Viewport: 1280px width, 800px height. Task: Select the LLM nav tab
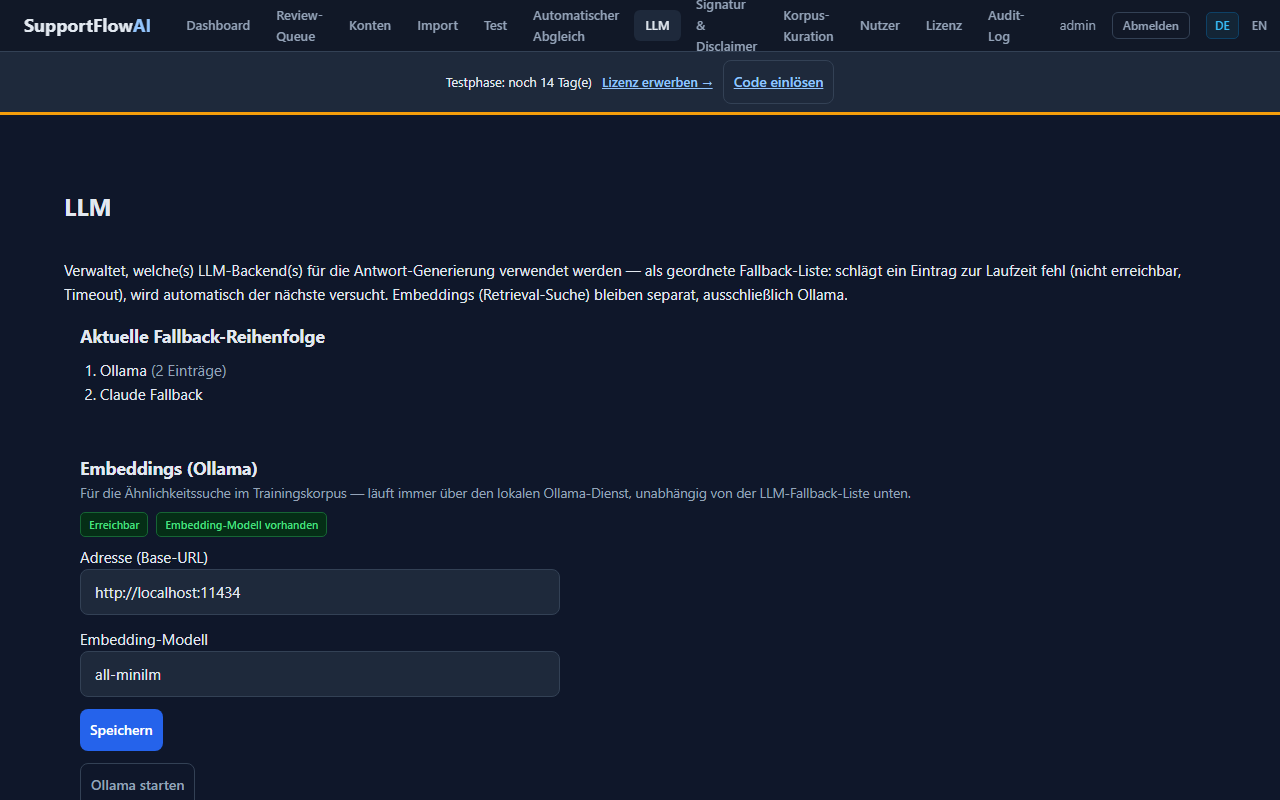point(657,26)
